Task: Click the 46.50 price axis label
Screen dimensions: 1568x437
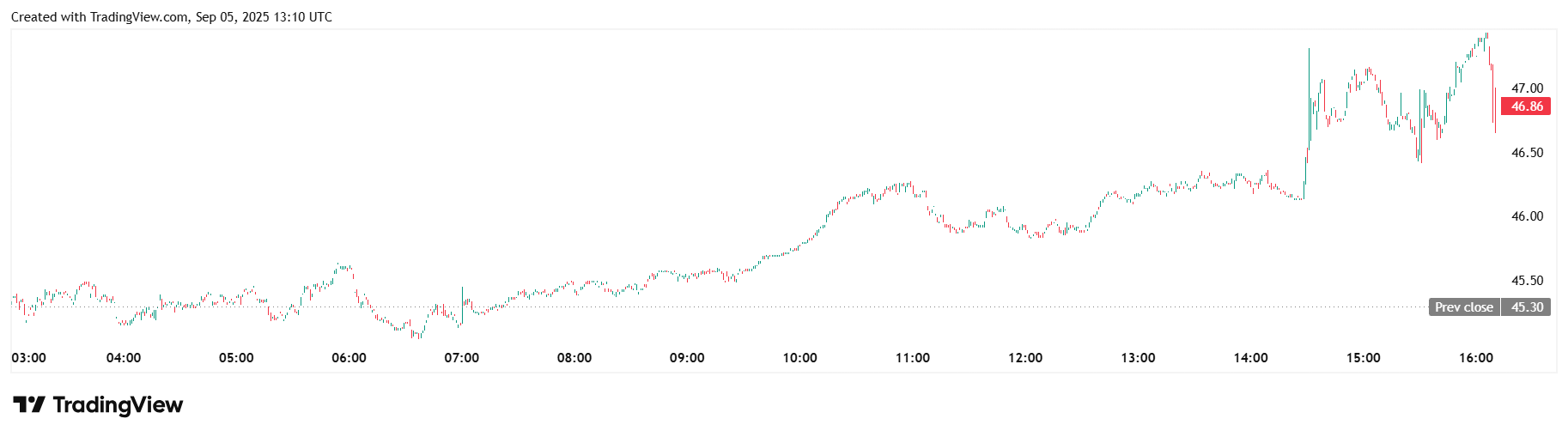Action: [x=1527, y=153]
